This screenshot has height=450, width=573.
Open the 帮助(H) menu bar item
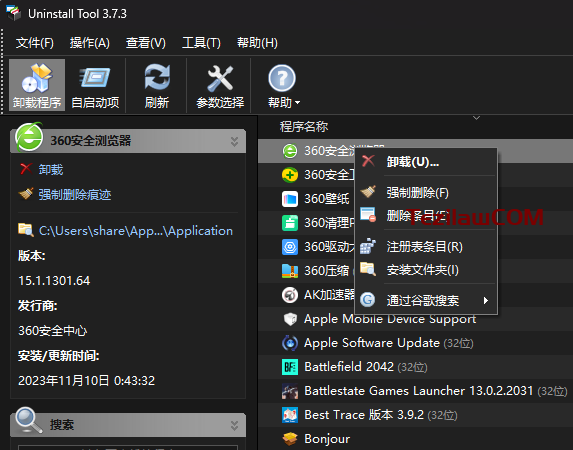click(257, 43)
